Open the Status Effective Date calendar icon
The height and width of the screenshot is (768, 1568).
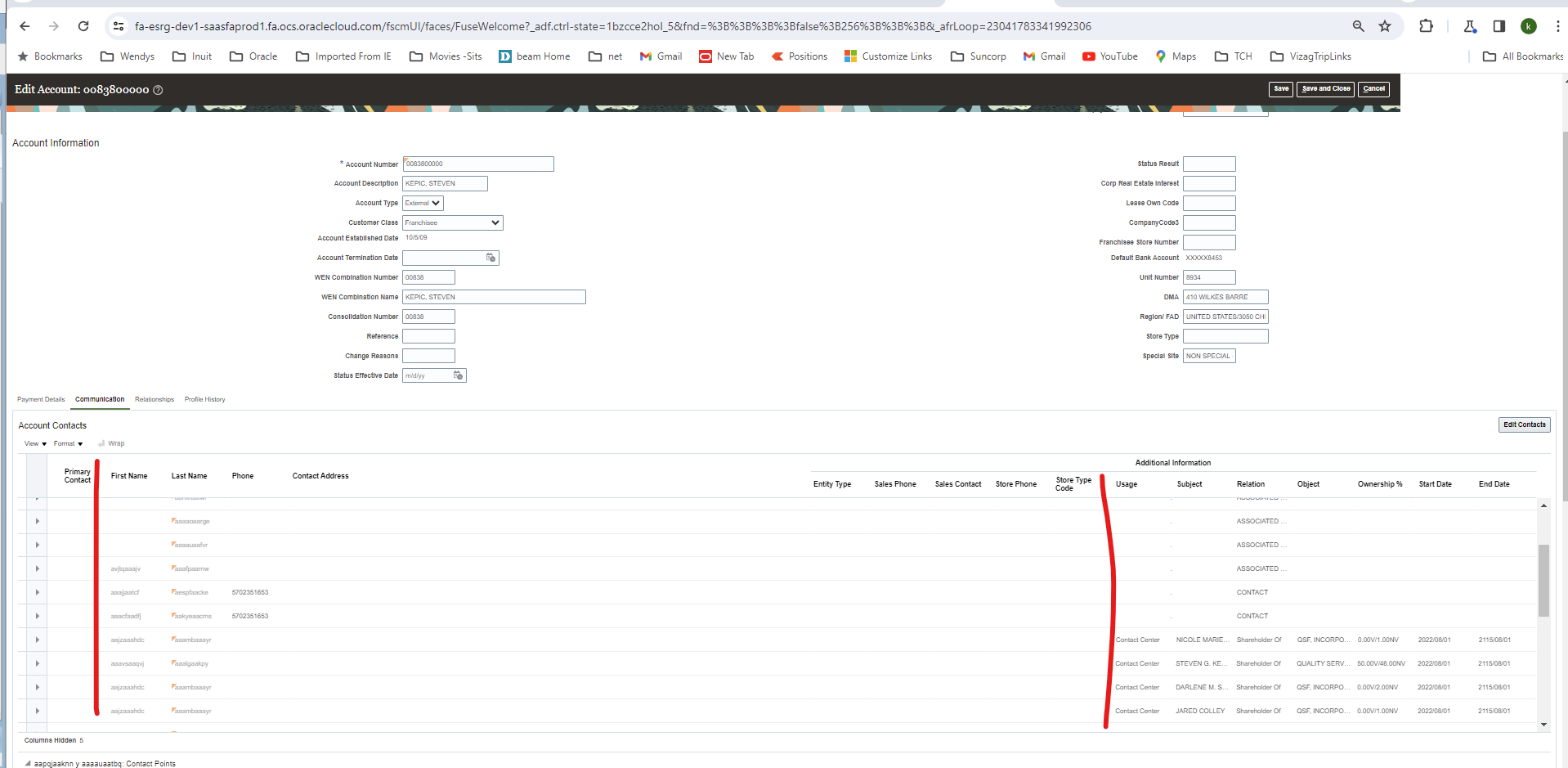coord(458,375)
